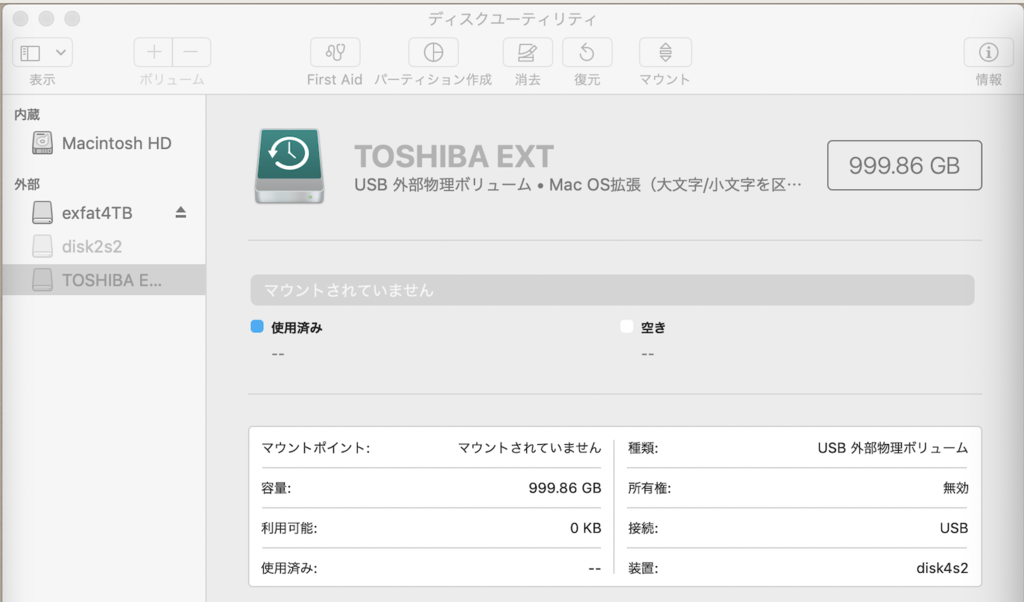Screen dimensions: 1024x602
Task: Click the 内蔵 section header
Action: [27, 115]
